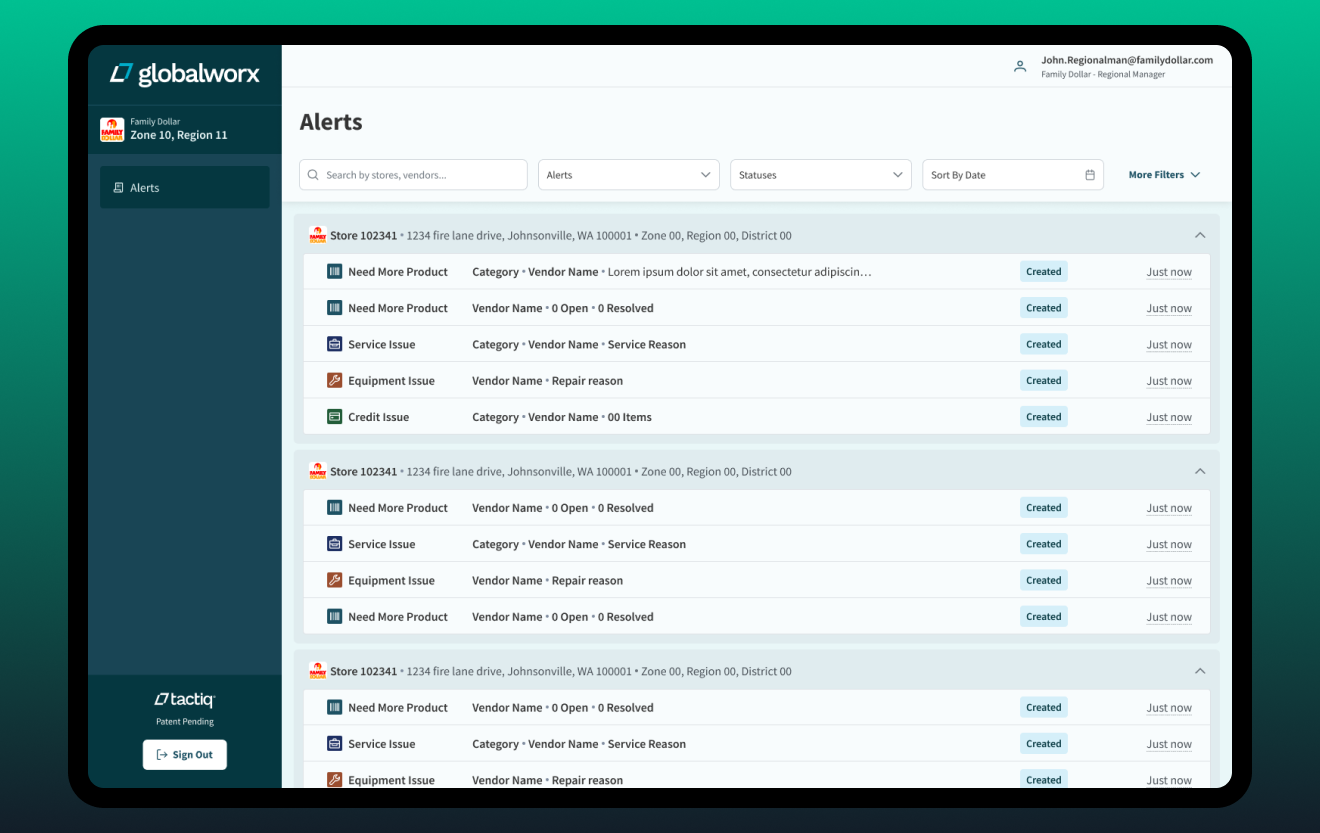The width and height of the screenshot is (1320, 833).
Task: Collapse the first Store 102341 group
Action: pyautogui.click(x=1200, y=235)
